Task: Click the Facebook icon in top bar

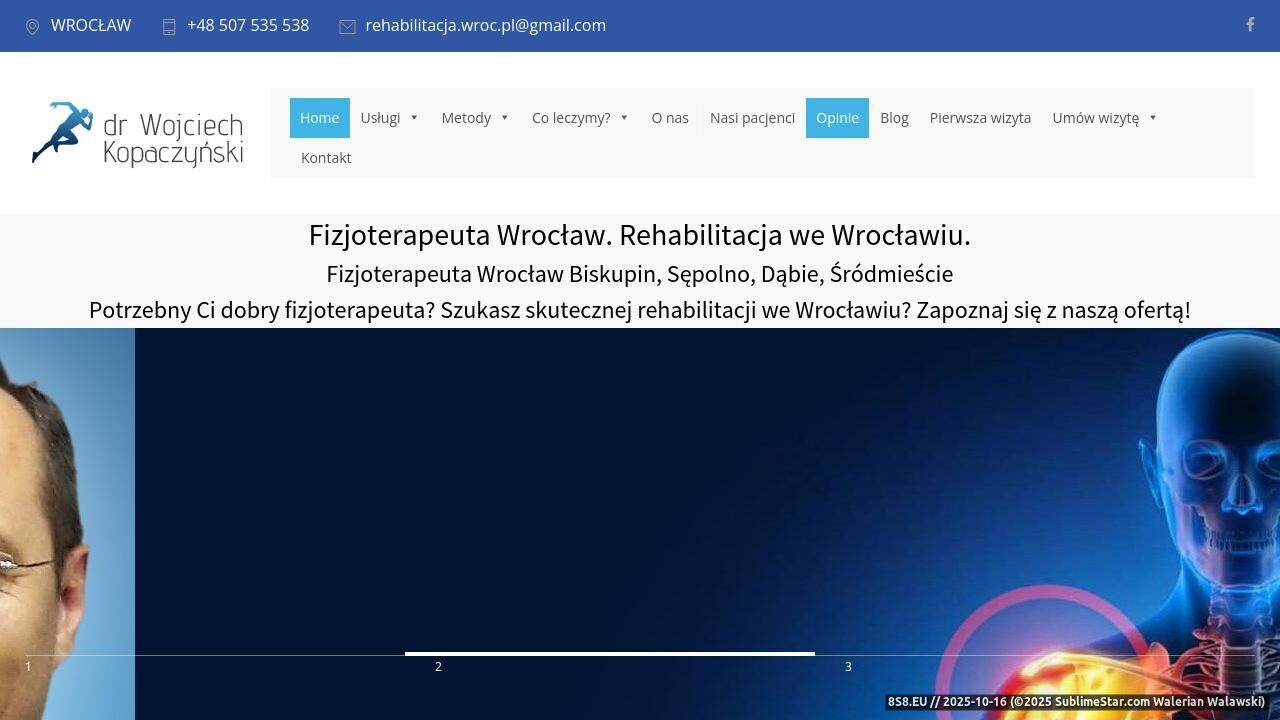Action: pos(1250,25)
